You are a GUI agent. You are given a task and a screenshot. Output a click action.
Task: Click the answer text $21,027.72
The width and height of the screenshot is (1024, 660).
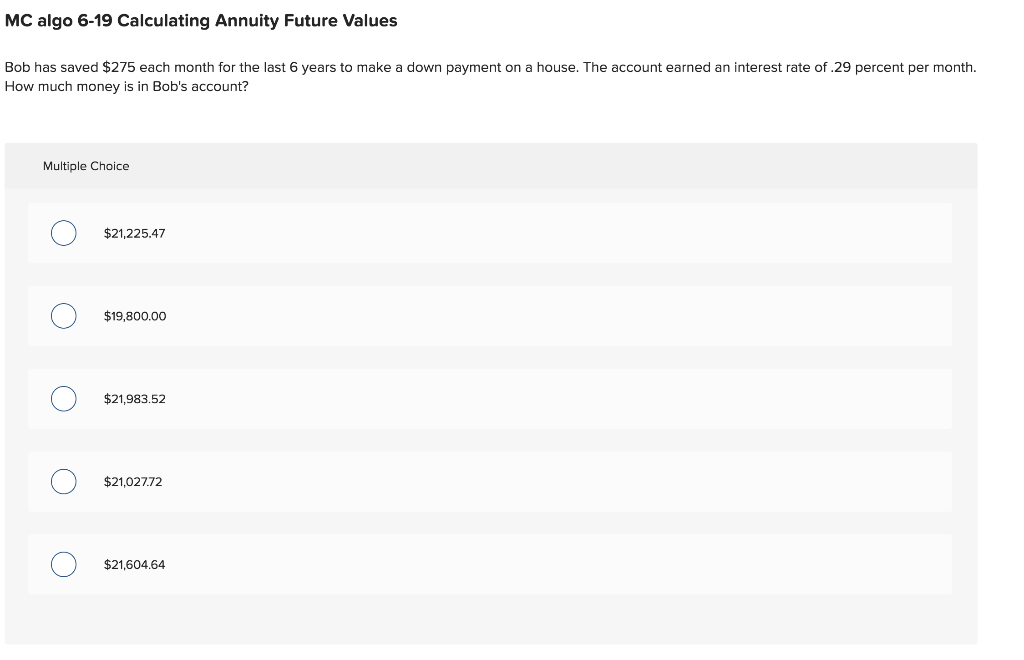coord(133,481)
